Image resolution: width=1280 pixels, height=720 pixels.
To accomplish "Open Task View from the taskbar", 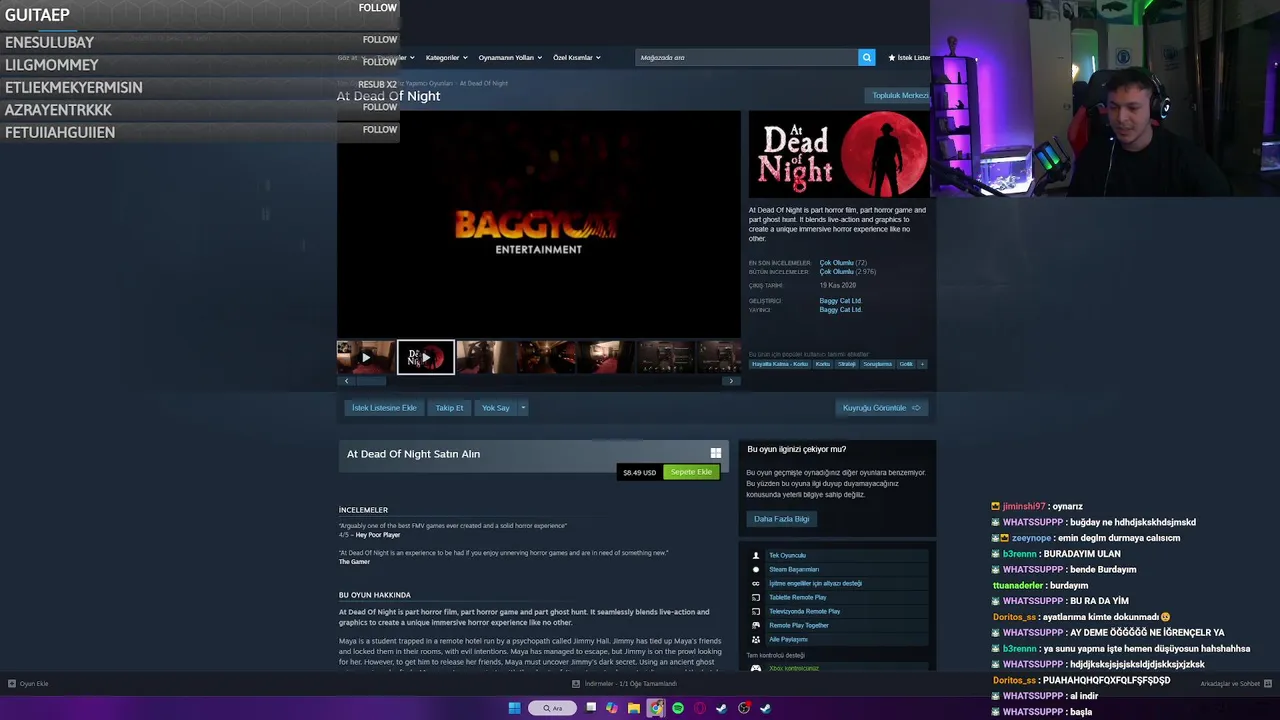I will pos(591,708).
